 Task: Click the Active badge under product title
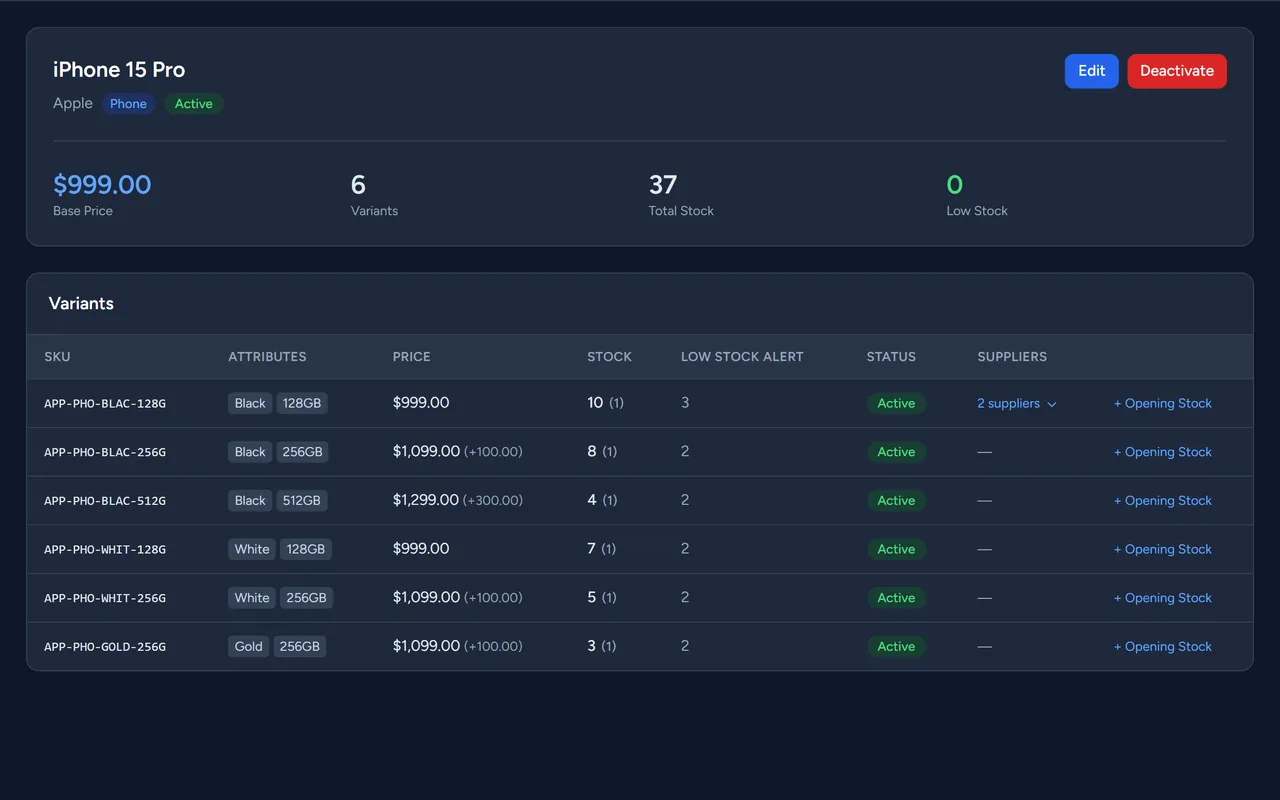point(194,104)
